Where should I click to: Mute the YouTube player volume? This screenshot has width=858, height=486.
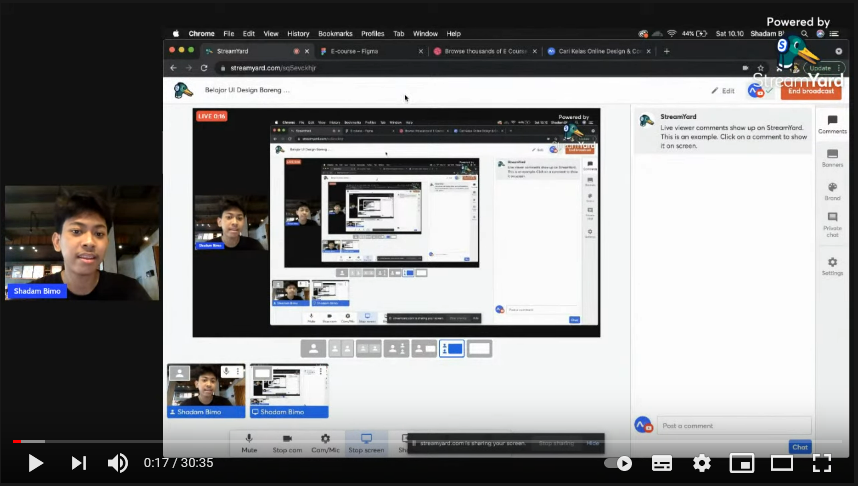pos(118,463)
